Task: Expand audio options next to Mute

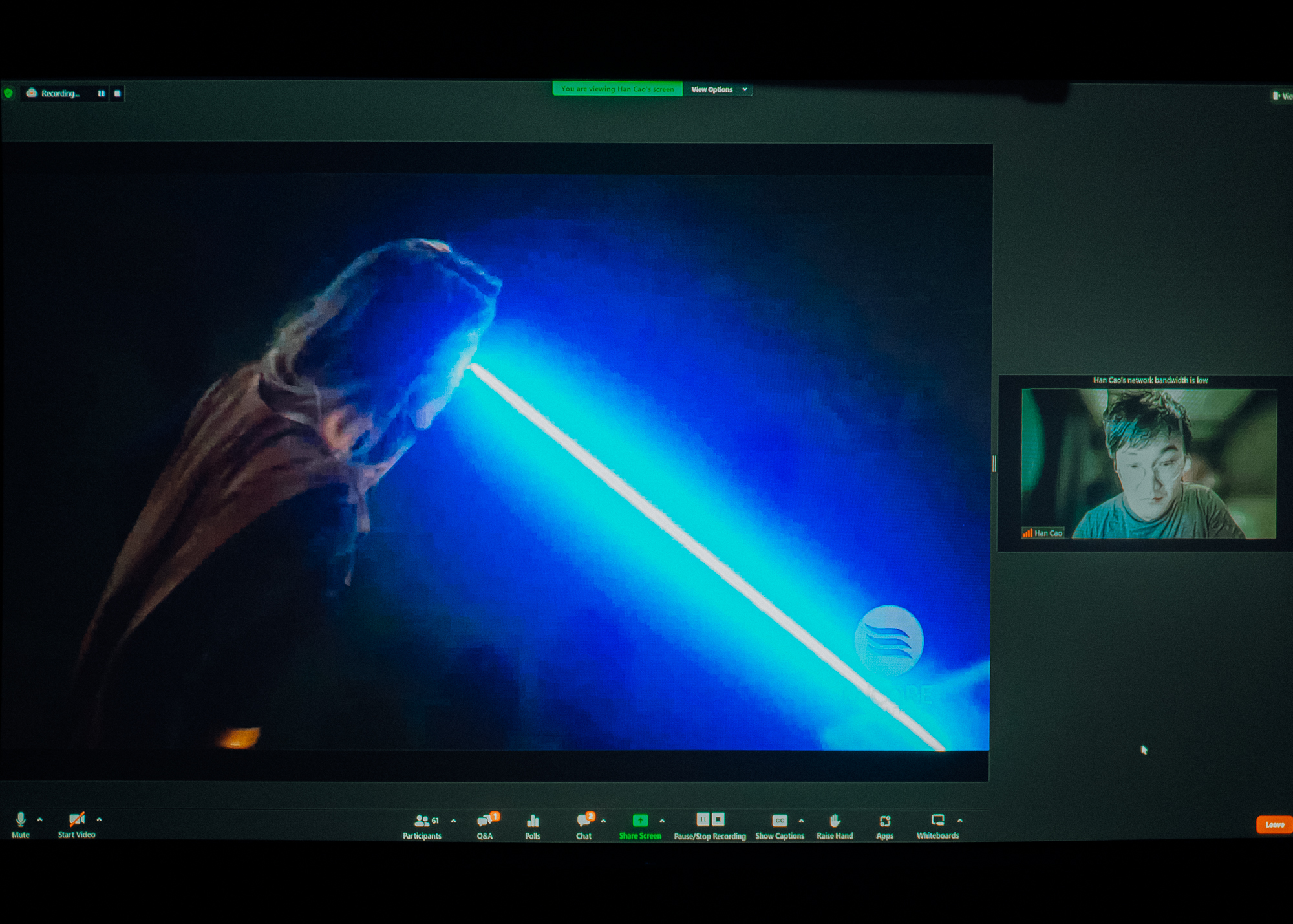Action: [x=40, y=819]
